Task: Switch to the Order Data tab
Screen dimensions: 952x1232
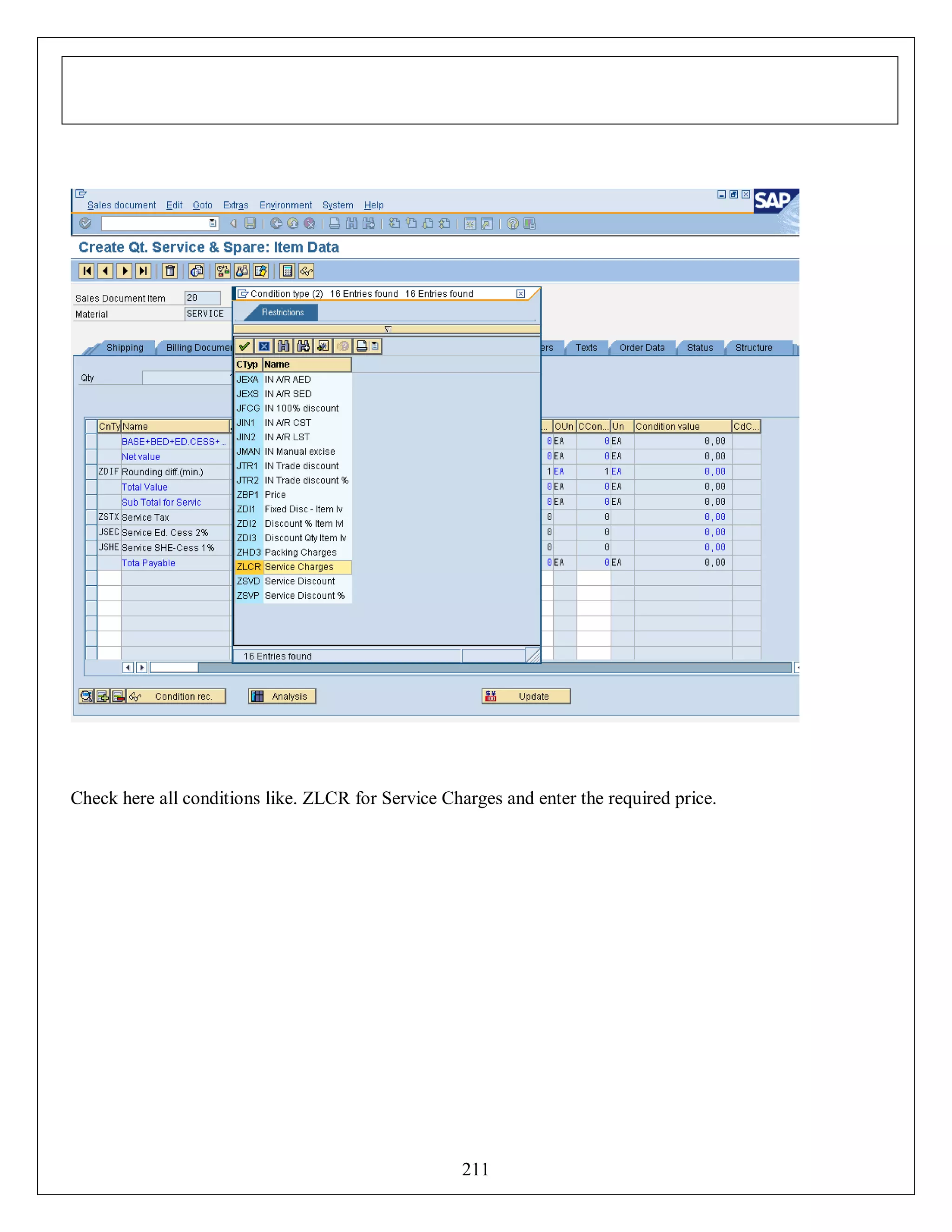Action: coord(642,348)
